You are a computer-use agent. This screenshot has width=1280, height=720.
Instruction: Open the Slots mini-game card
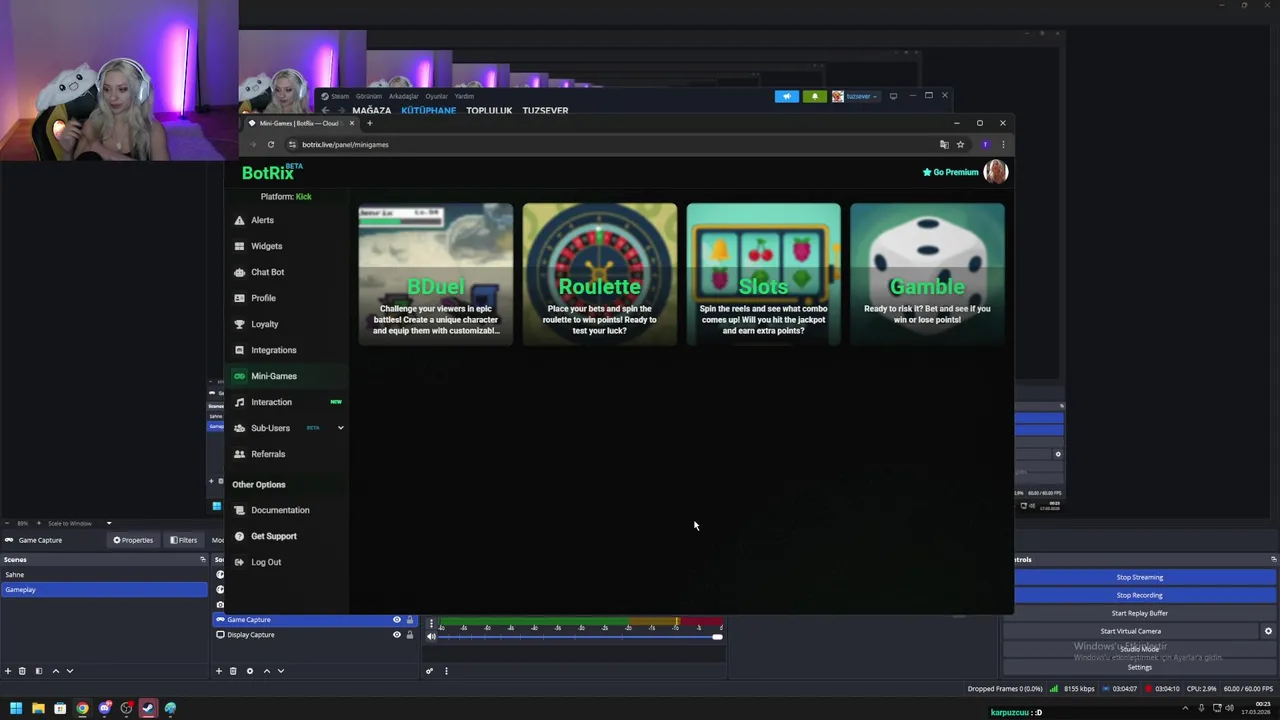point(763,274)
